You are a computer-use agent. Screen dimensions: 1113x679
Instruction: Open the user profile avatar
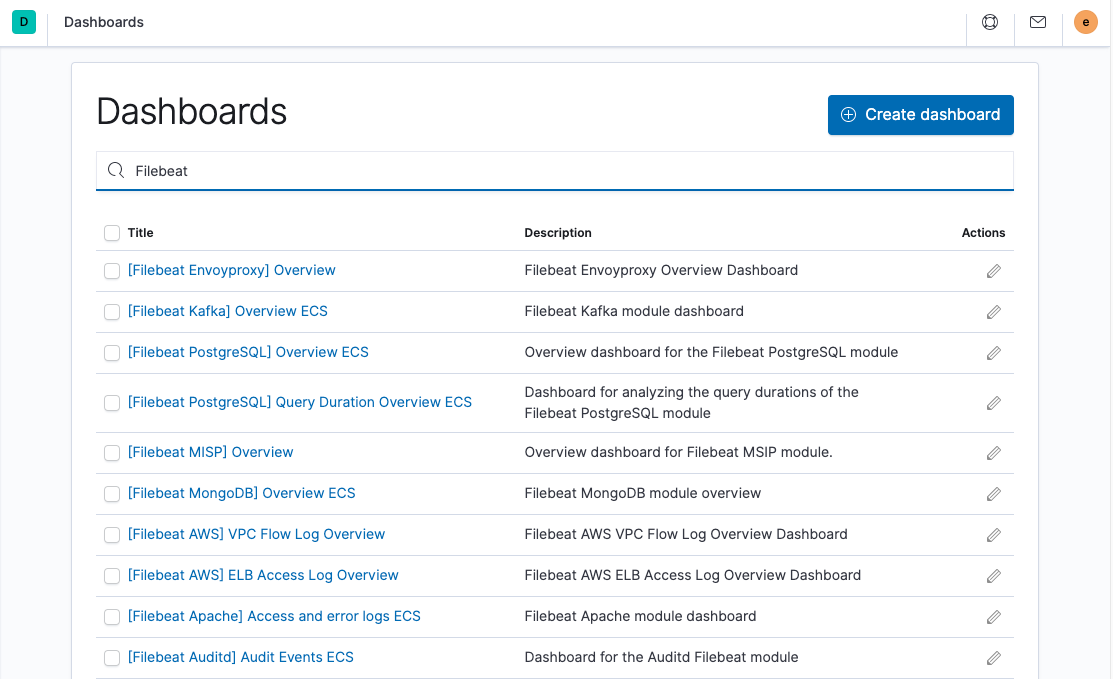coord(1086,21)
